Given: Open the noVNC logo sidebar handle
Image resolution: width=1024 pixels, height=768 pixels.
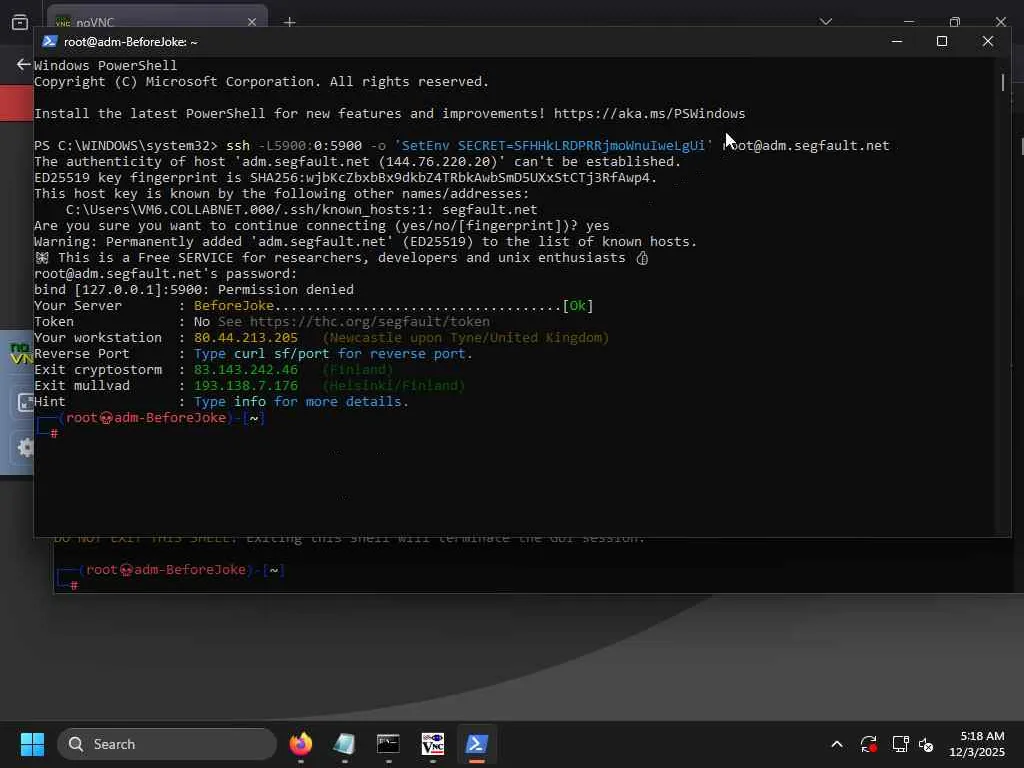Looking at the screenshot, I should tap(21, 353).
